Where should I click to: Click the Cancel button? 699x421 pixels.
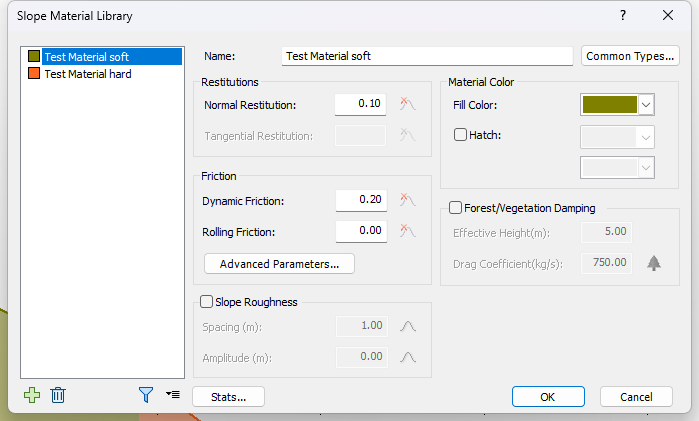tap(636, 397)
